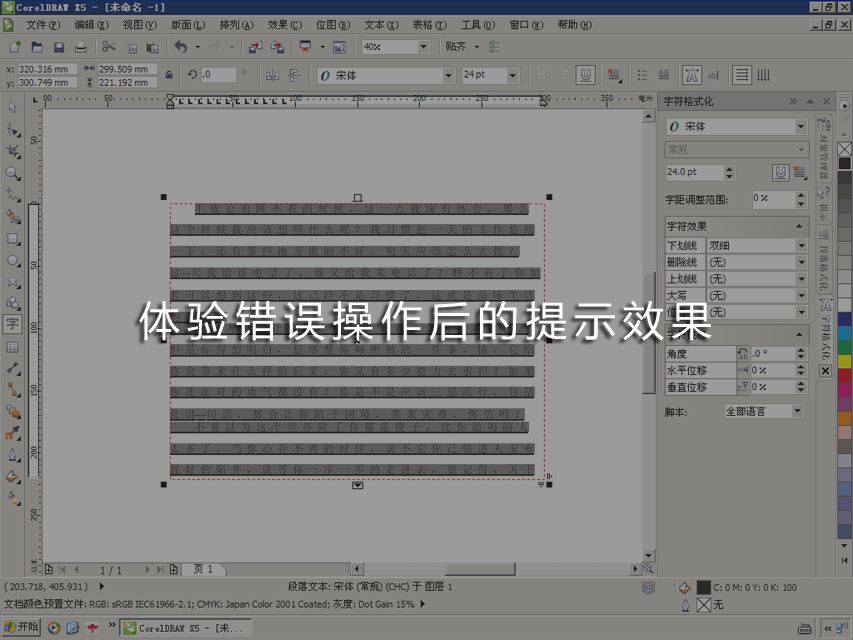Click the character formatting icon in property bar

(691, 75)
